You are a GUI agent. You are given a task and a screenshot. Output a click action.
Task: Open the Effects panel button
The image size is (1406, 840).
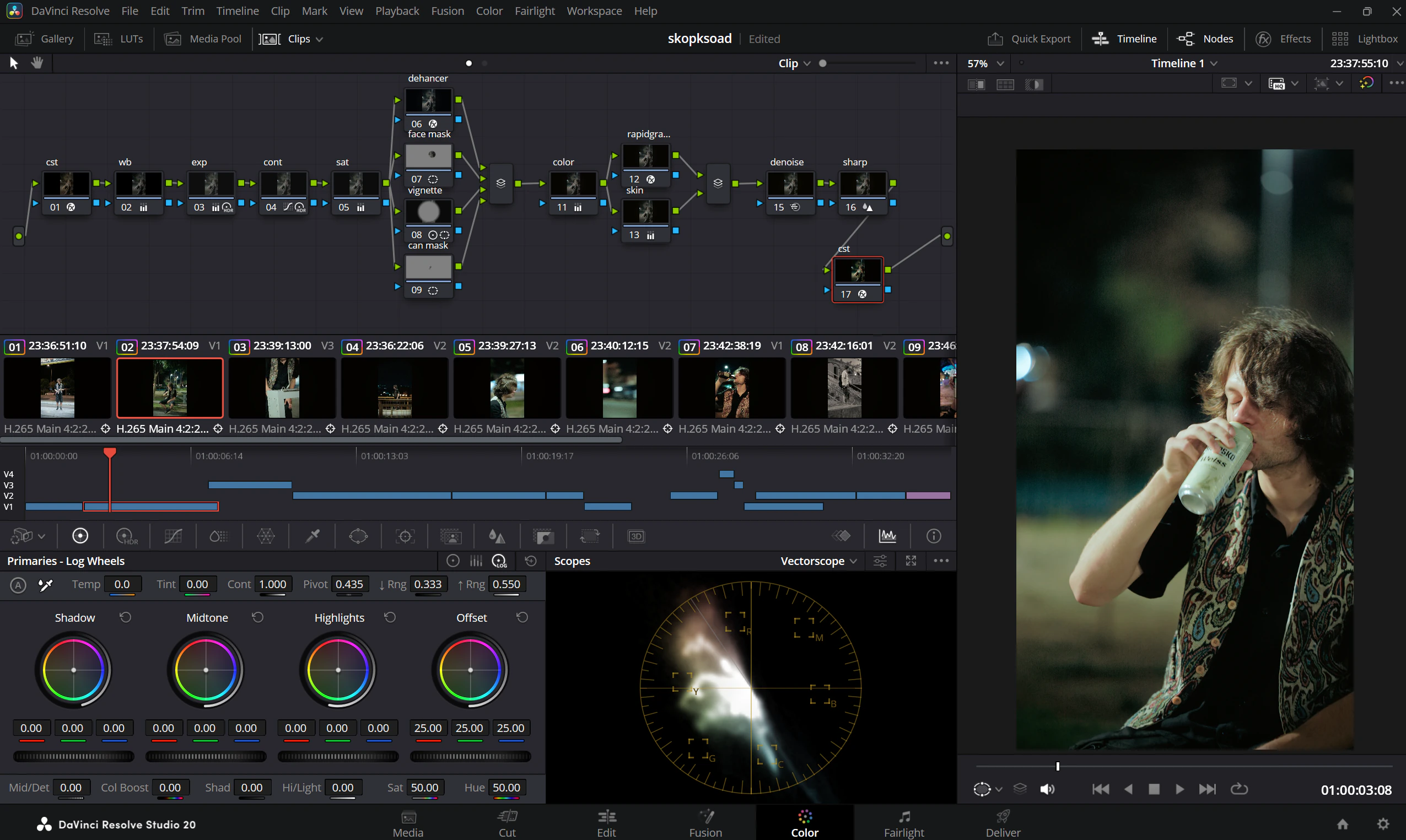(1283, 39)
